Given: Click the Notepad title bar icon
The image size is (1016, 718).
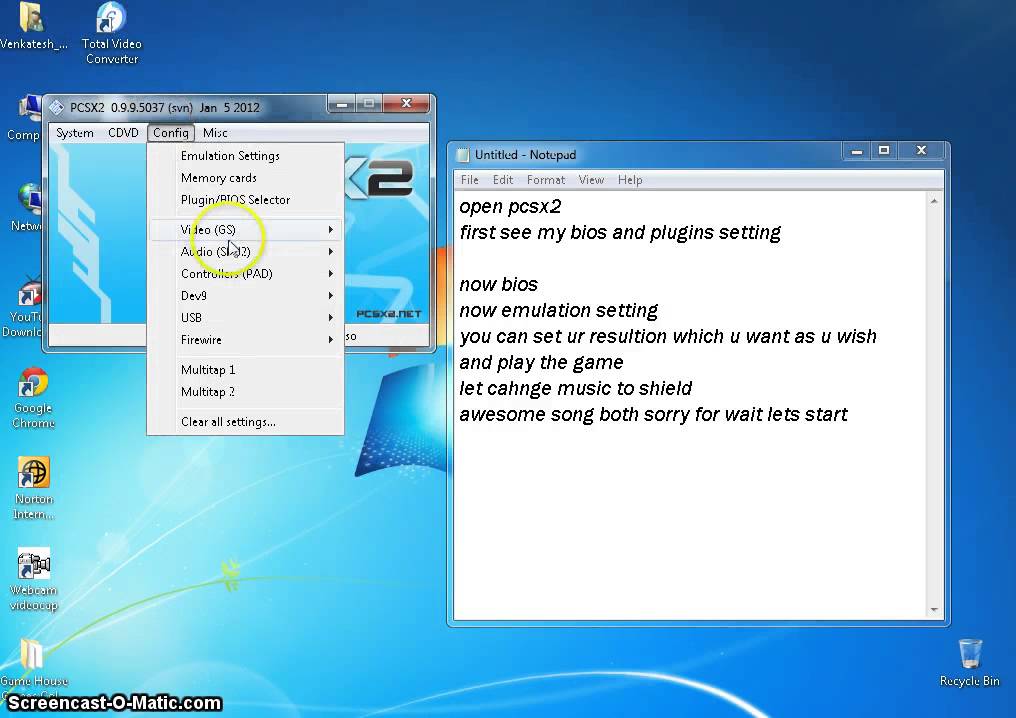Looking at the screenshot, I should (463, 155).
